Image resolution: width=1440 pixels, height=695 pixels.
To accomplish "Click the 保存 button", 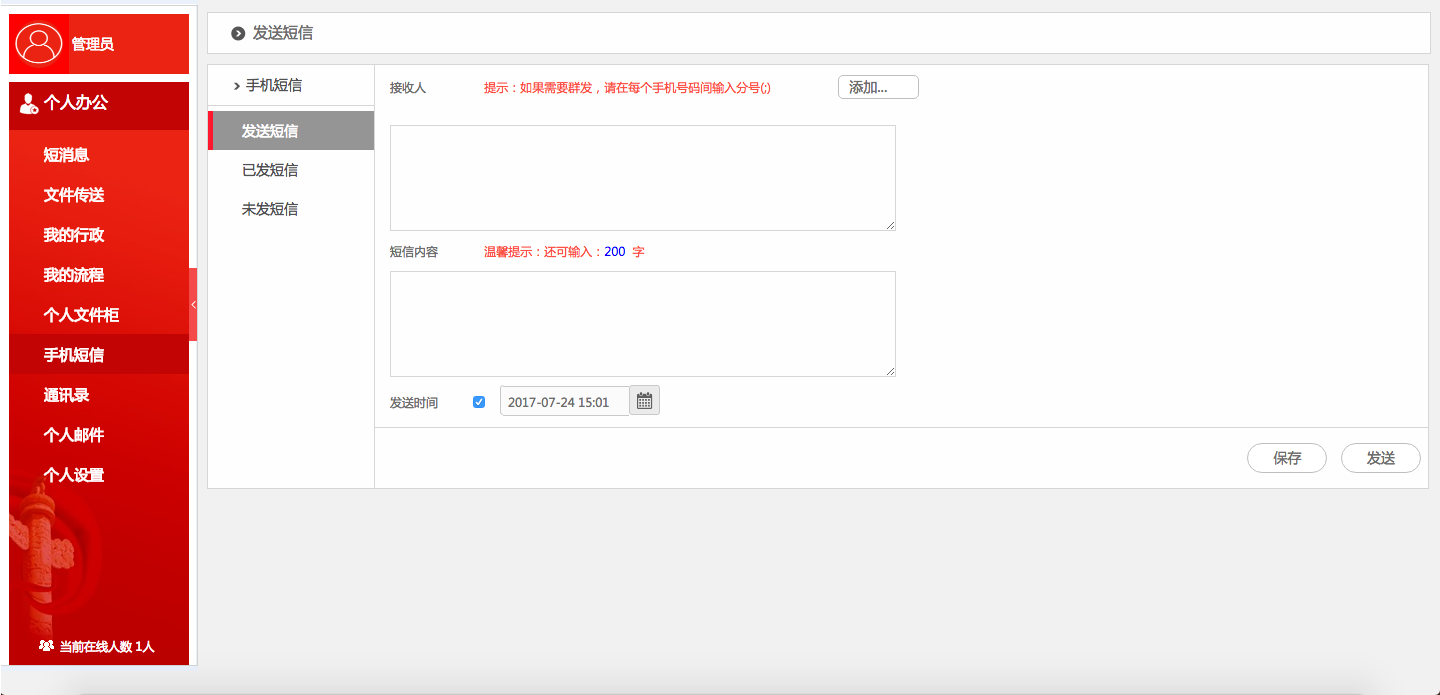I will [x=1286, y=458].
